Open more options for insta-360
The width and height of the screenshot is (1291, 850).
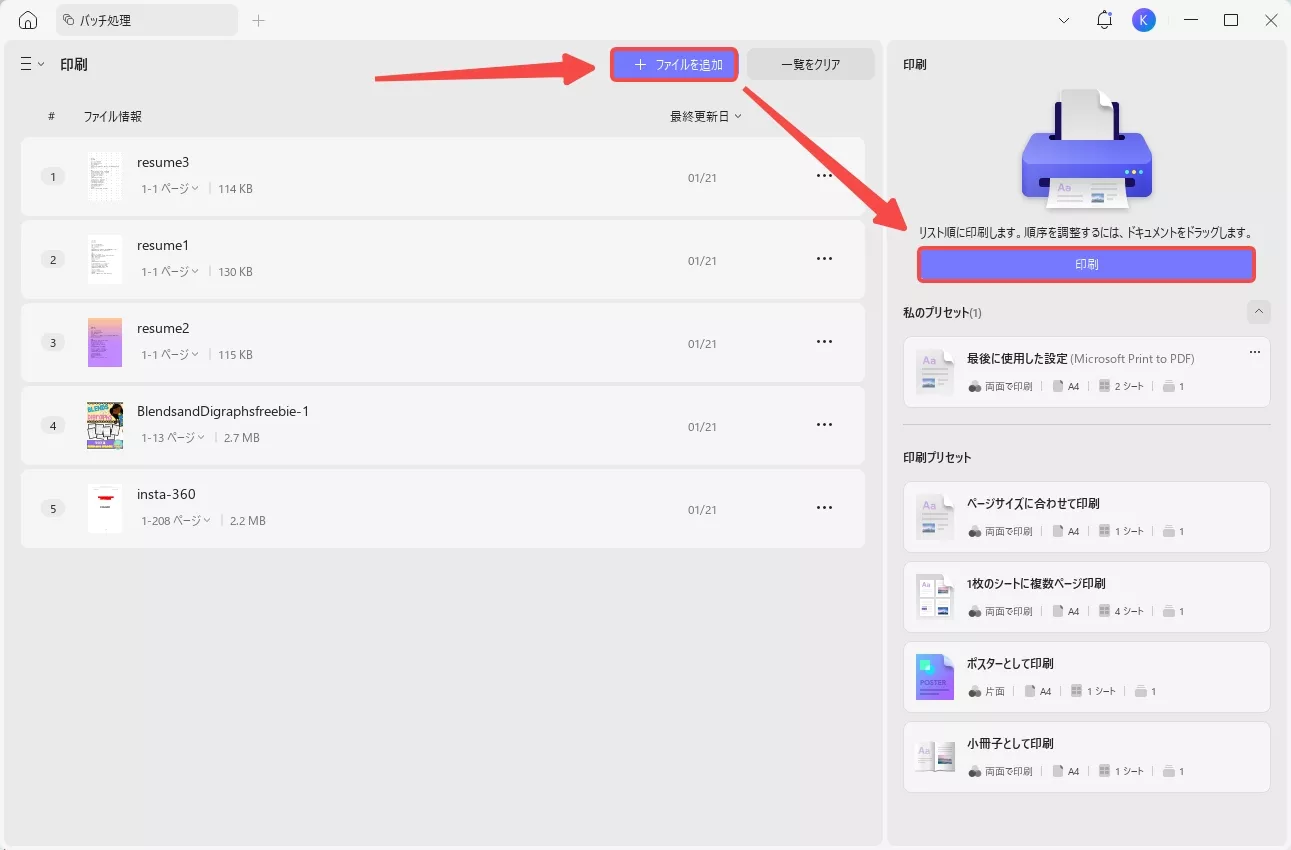pyautogui.click(x=824, y=508)
